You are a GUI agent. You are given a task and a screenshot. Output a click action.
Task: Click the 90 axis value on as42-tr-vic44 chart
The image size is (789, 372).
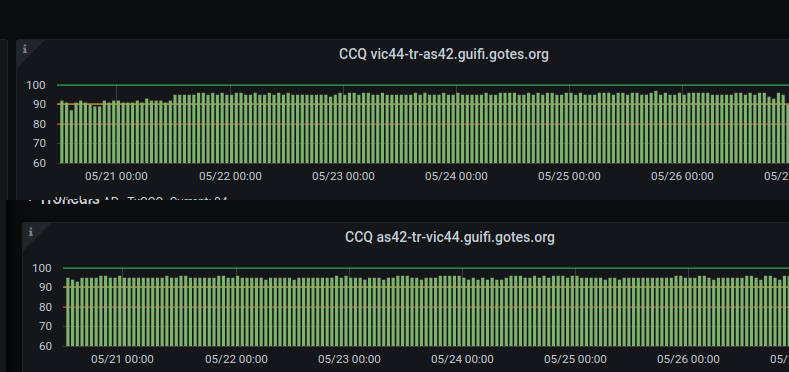(45, 287)
